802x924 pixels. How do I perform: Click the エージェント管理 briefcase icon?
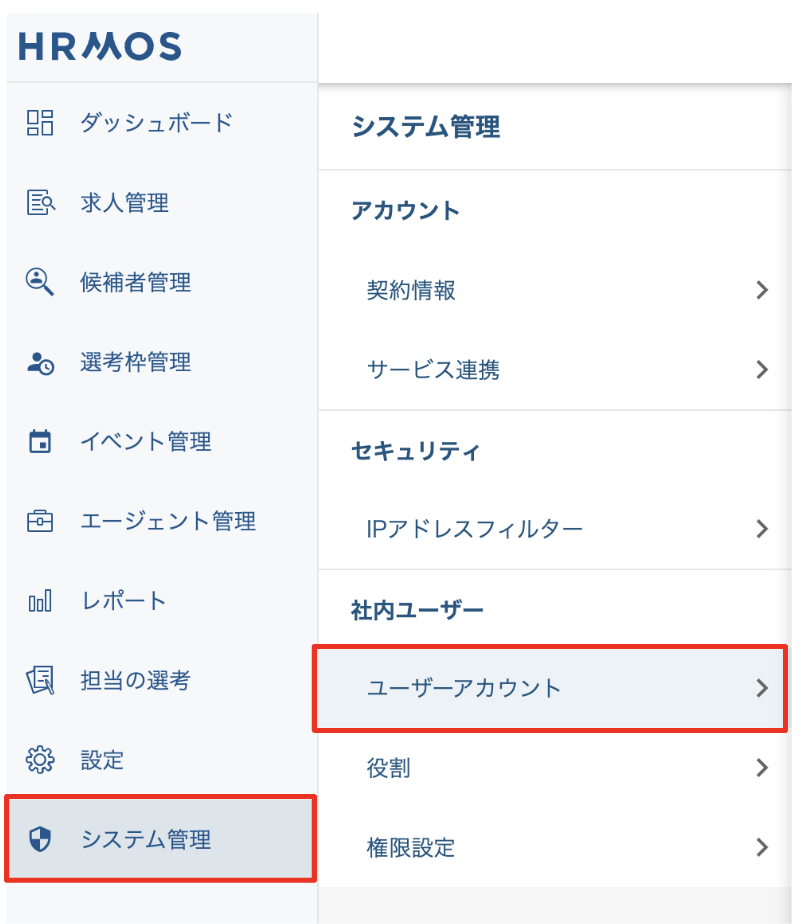coord(40,521)
